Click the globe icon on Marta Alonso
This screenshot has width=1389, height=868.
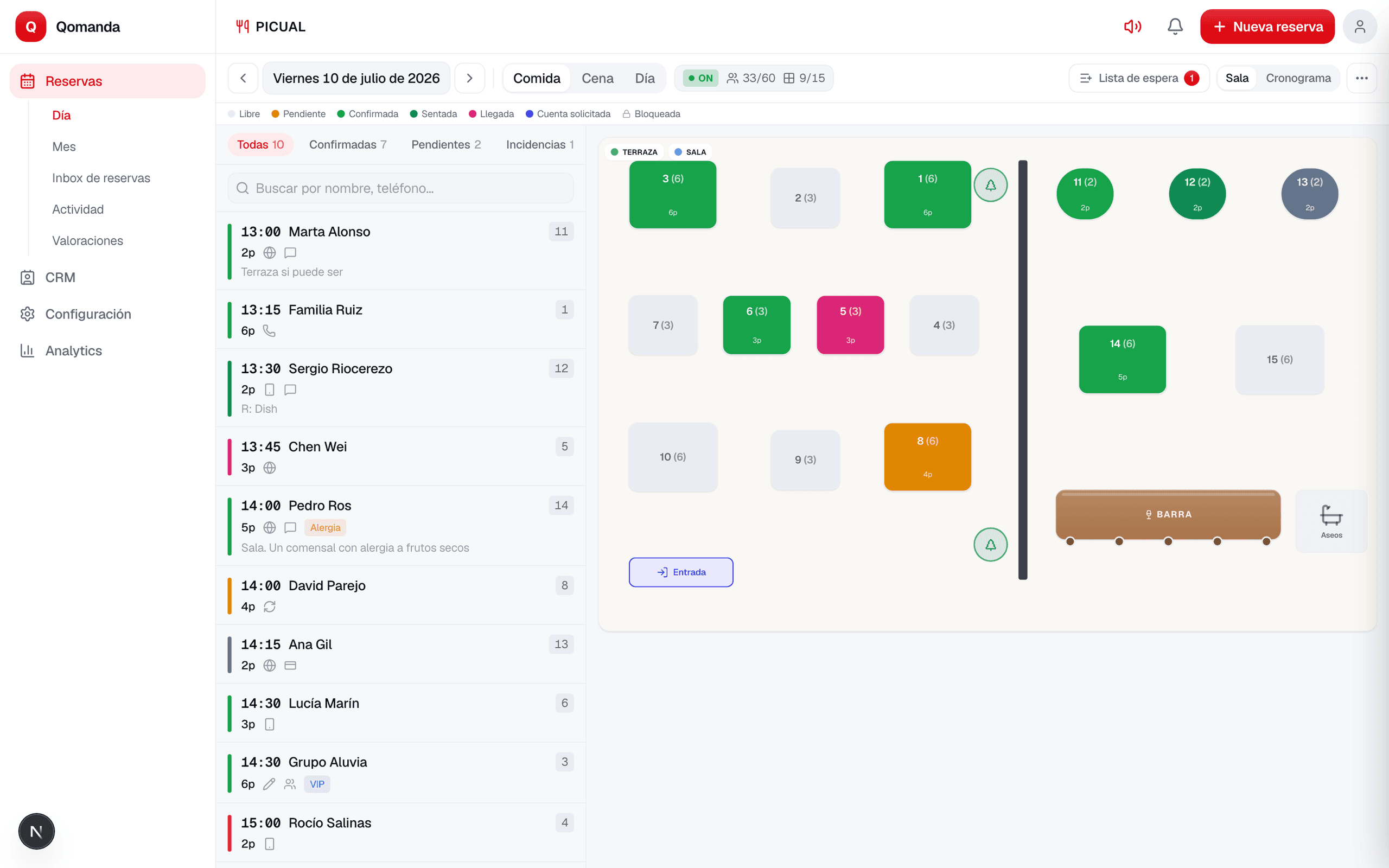coord(269,253)
